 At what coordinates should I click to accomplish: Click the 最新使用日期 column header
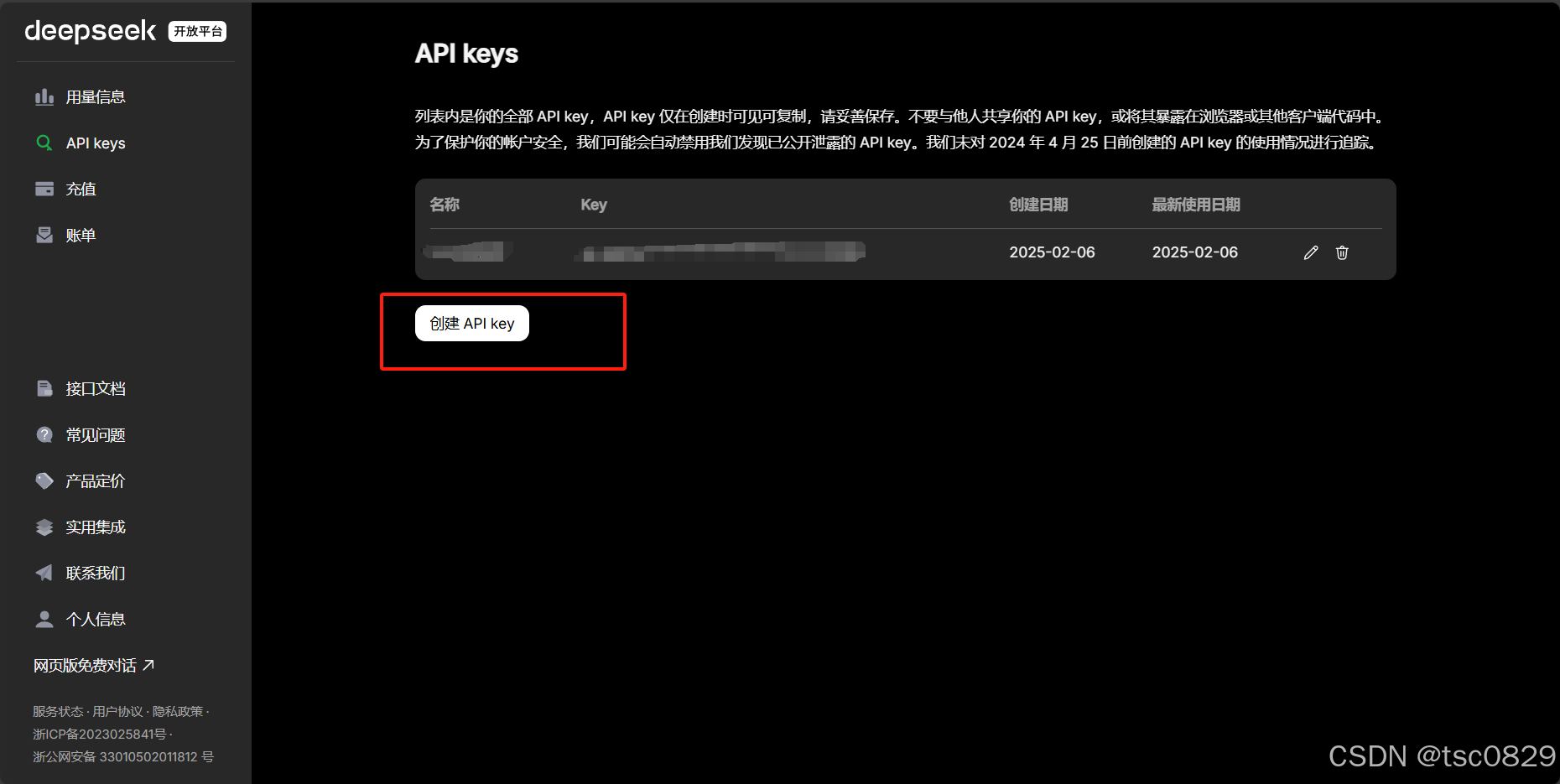pos(1196,205)
